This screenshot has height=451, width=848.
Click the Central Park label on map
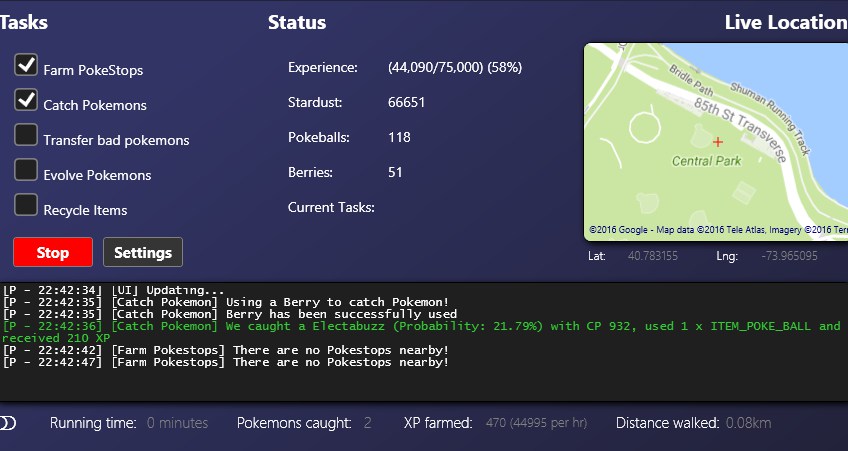706,161
